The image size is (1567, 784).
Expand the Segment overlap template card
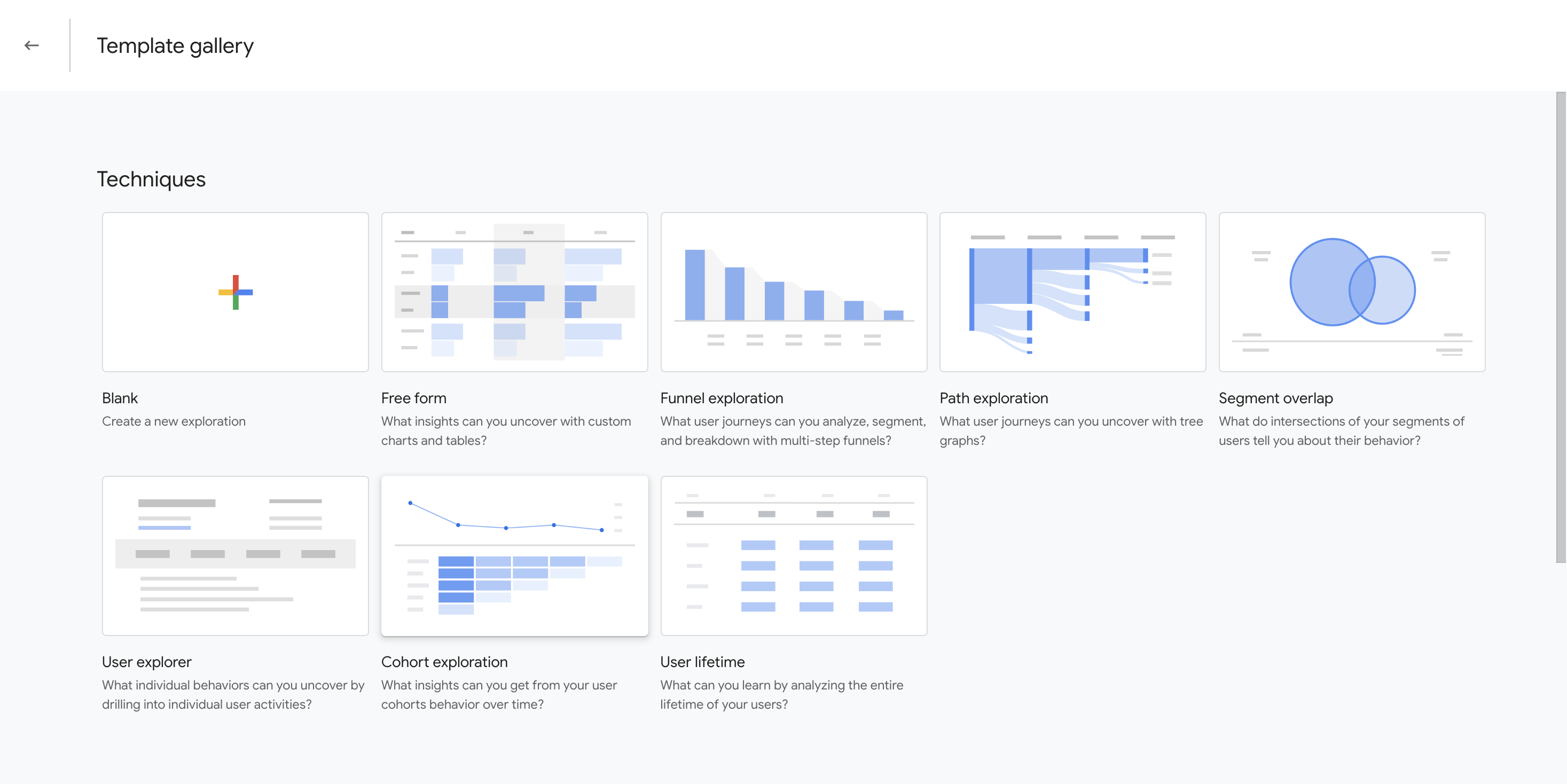(x=1352, y=291)
